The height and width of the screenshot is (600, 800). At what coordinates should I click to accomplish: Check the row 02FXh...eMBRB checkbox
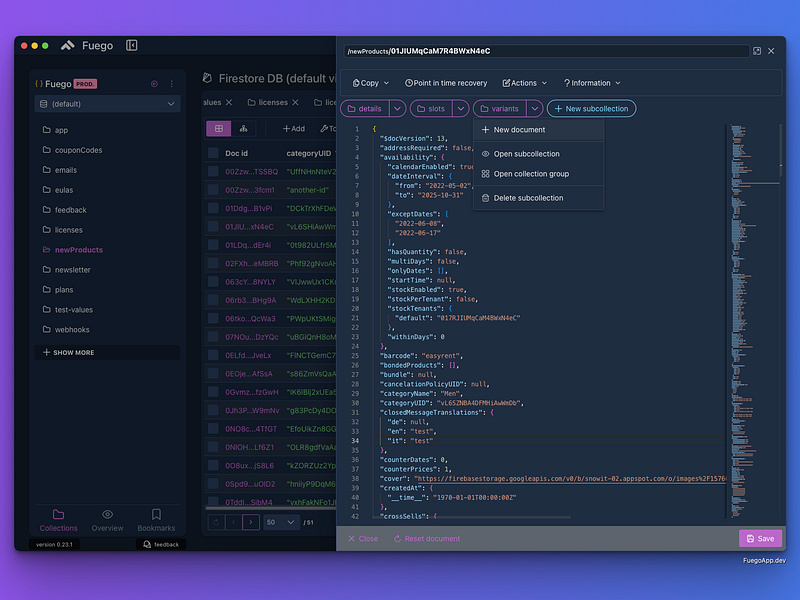coord(213,263)
